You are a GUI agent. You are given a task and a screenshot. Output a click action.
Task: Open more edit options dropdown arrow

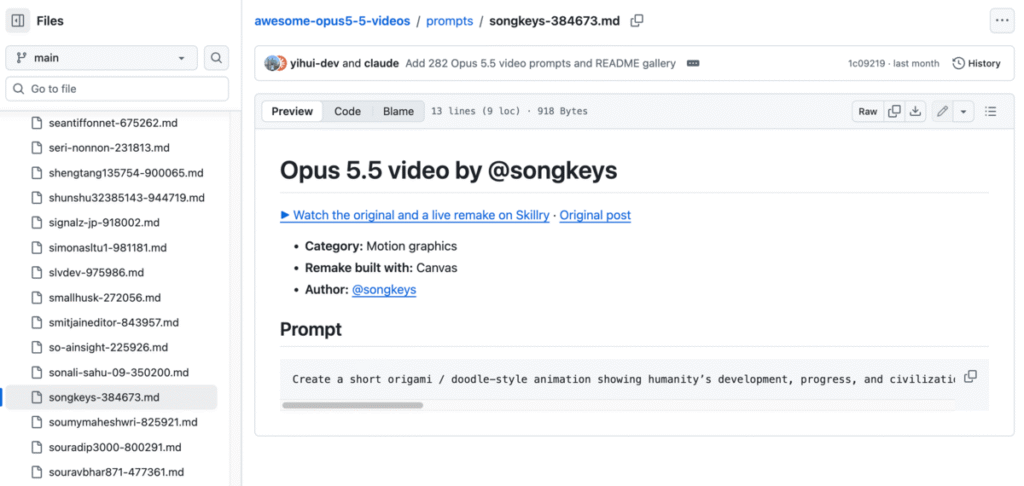963,112
